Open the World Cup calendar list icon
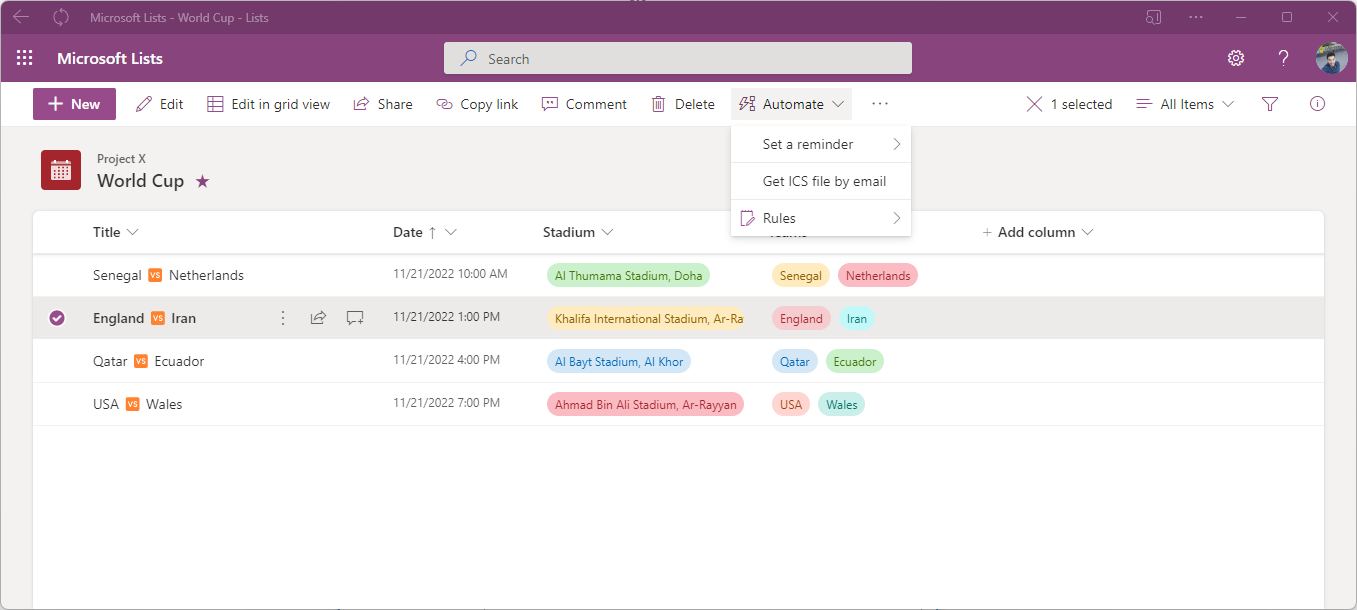The height and width of the screenshot is (610, 1357). click(x=61, y=170)
